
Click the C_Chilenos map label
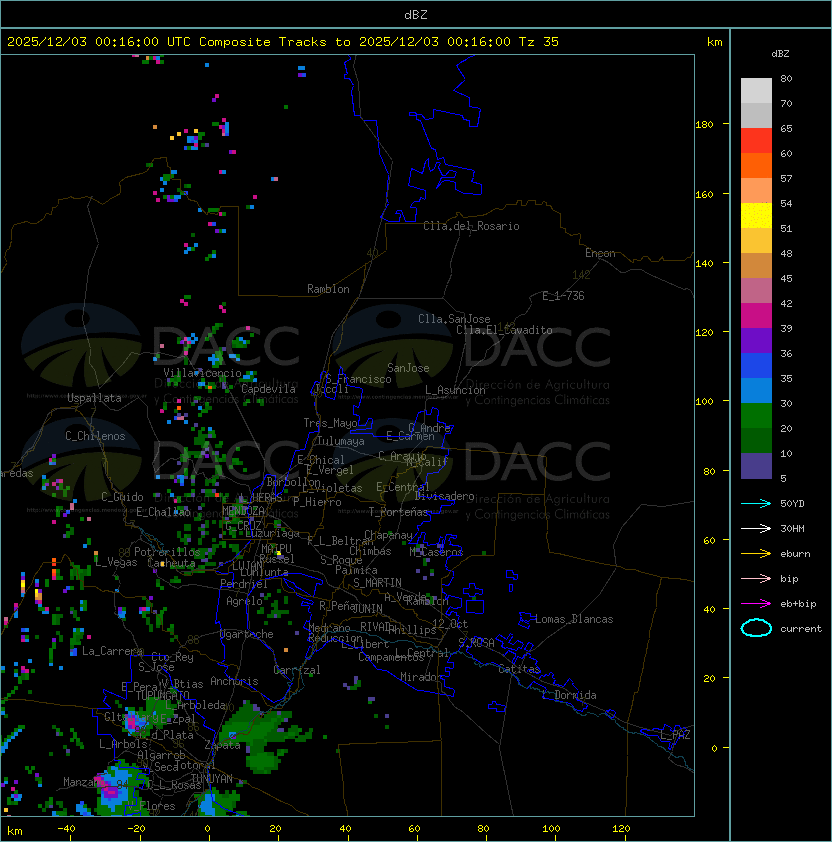tap(95, 436)
